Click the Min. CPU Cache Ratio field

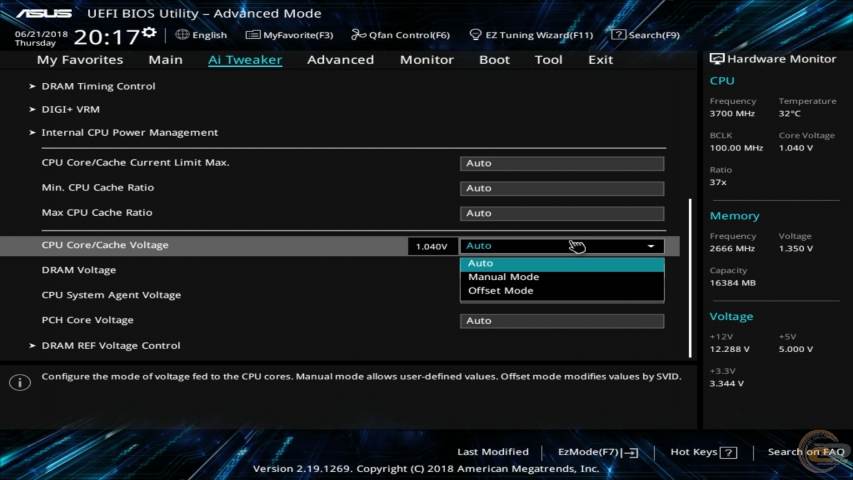[x=562, y=188]
